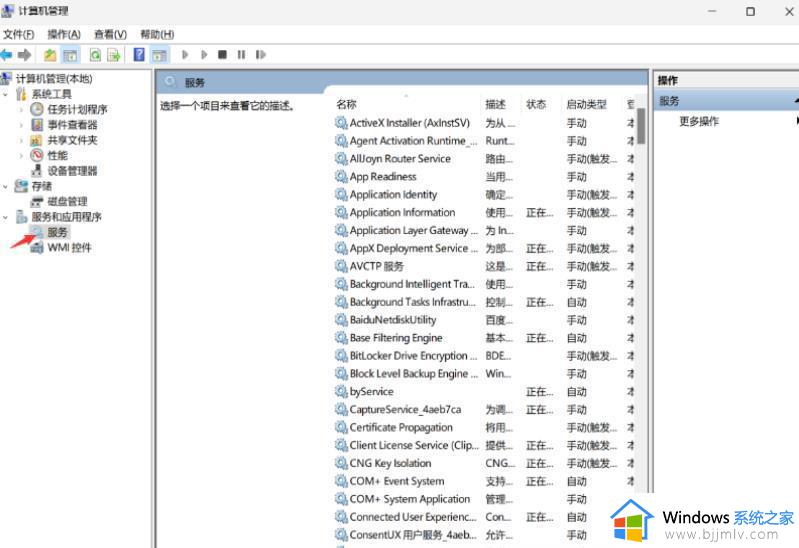Select the byService row
Viewport: 799px width, 548px height.
(x=371, y=392)
